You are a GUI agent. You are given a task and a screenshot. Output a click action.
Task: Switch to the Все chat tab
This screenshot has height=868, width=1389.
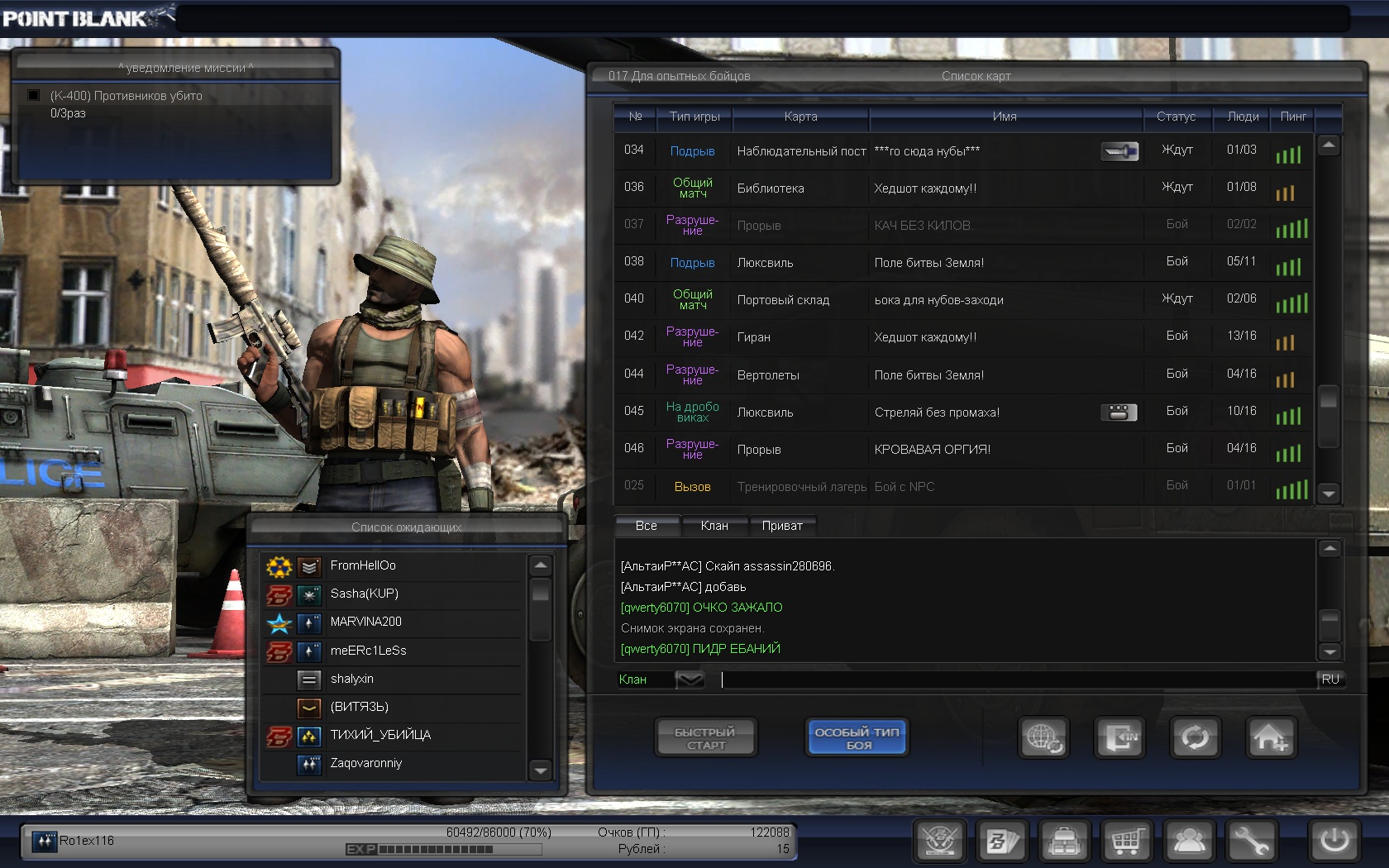[x=647, y=526]
